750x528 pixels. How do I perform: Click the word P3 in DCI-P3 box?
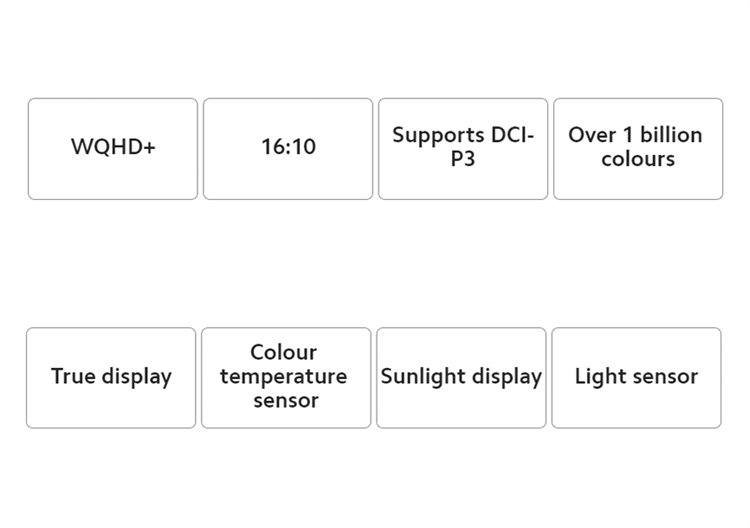463,159
